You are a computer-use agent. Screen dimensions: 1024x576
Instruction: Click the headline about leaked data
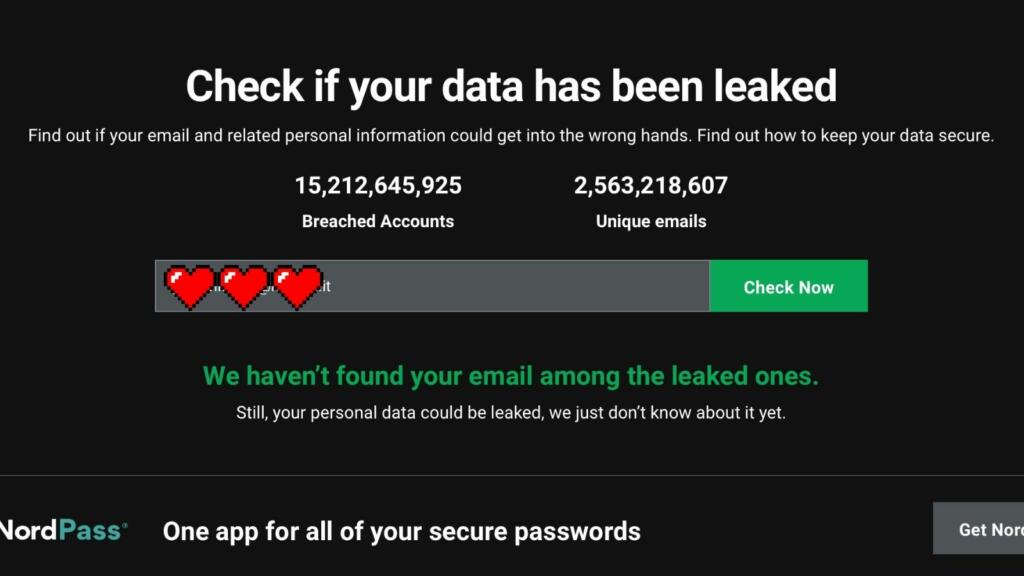tap(511, 86)
